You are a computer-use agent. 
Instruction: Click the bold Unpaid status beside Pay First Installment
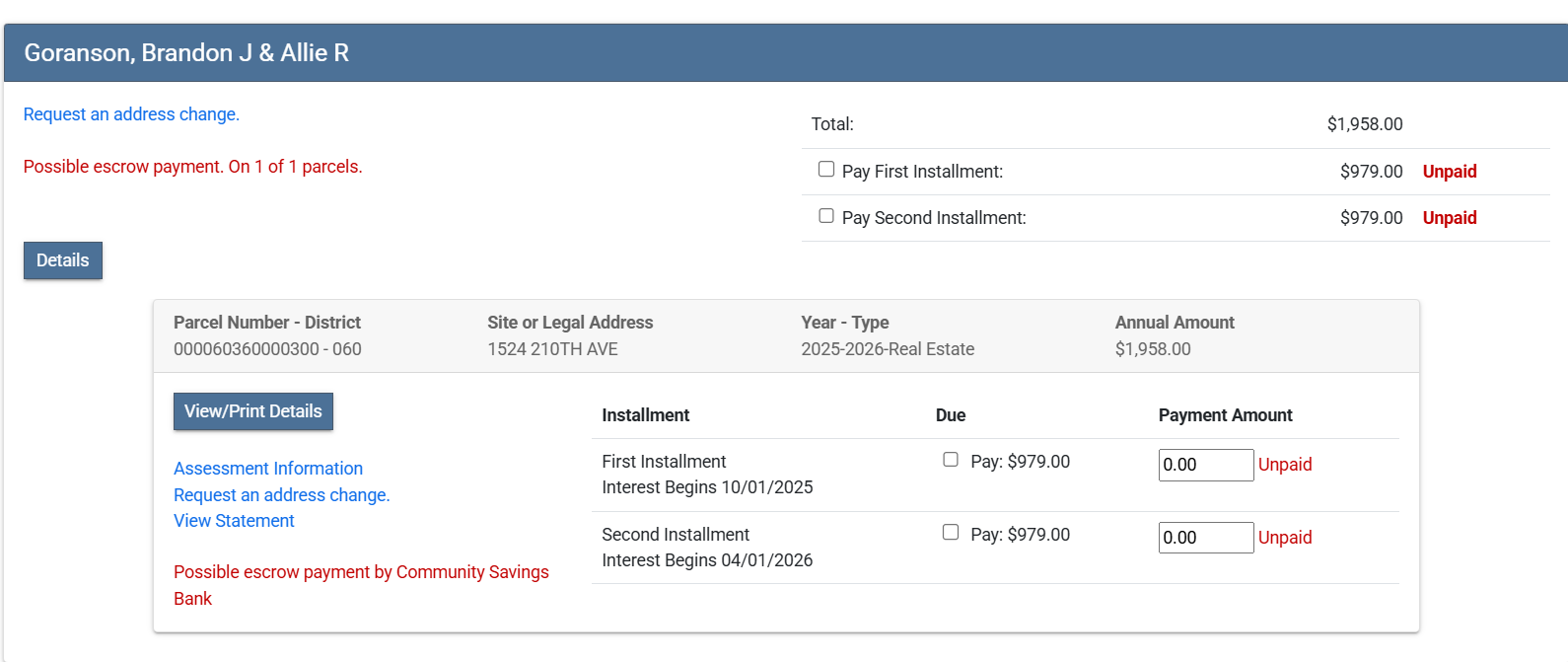click(1449, 172)
